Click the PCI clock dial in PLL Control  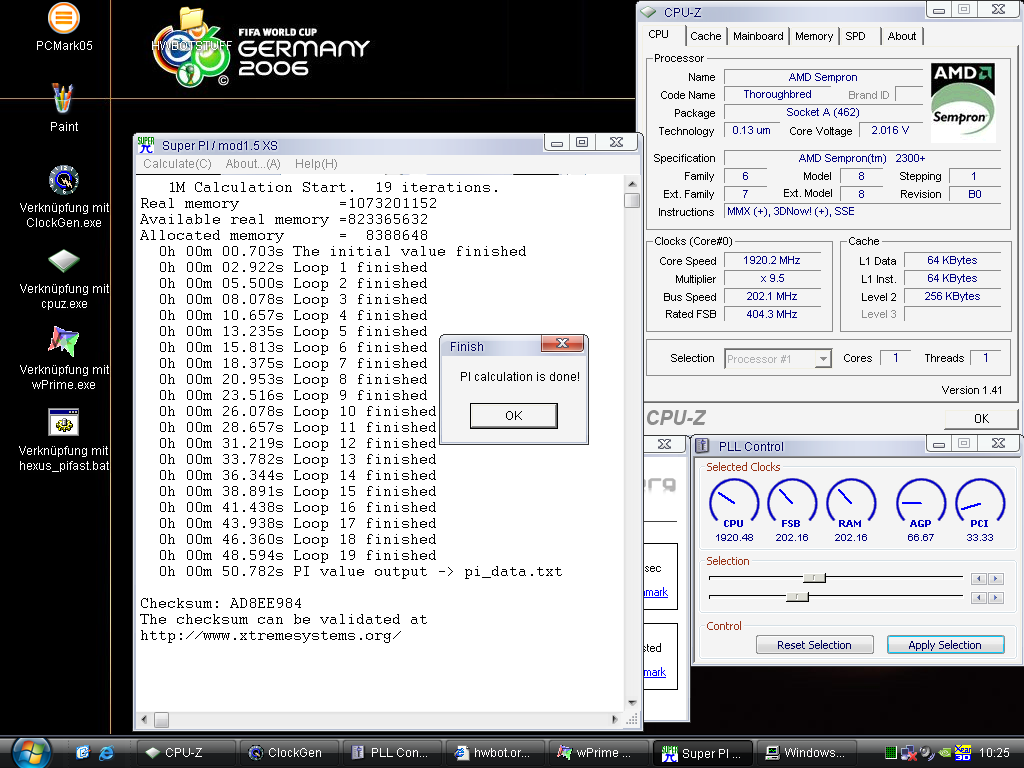[x=980, y=503]
